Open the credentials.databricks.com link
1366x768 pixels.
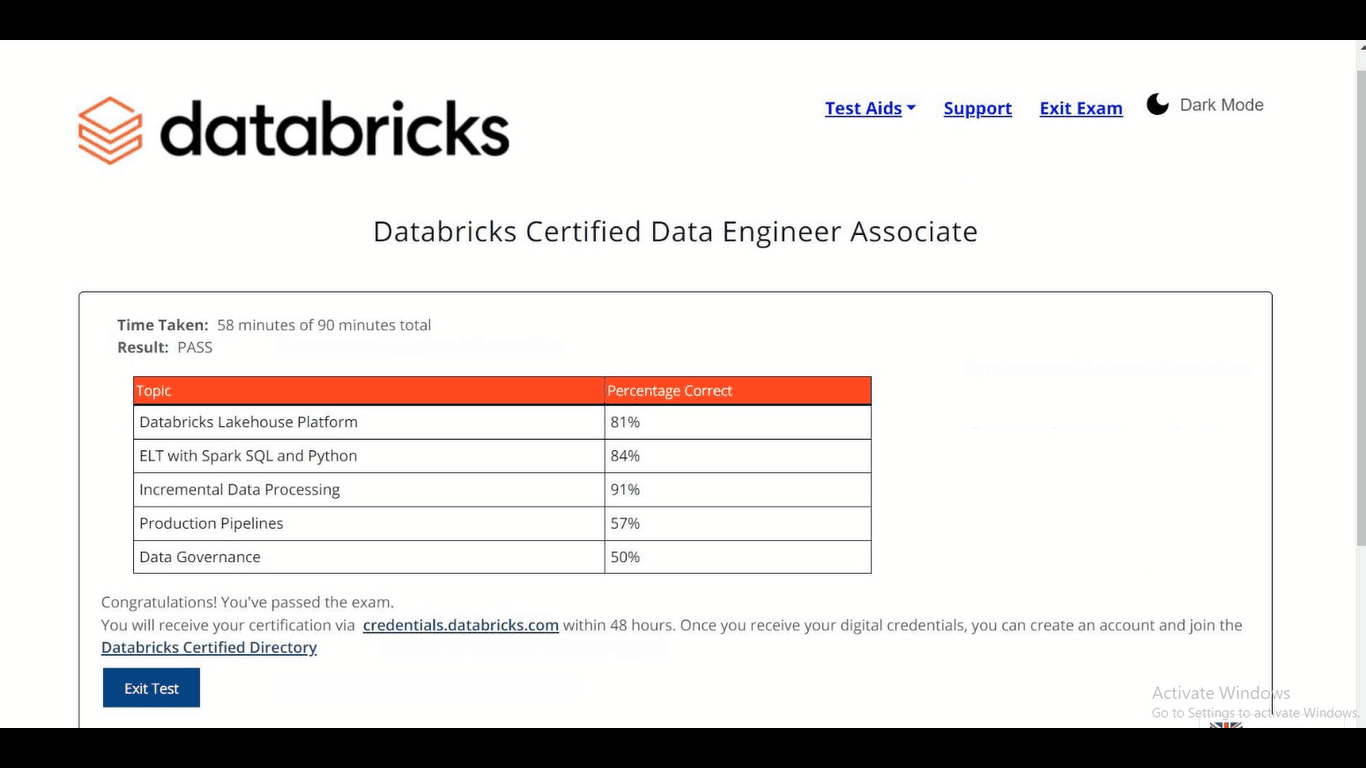tap(460, 625)
